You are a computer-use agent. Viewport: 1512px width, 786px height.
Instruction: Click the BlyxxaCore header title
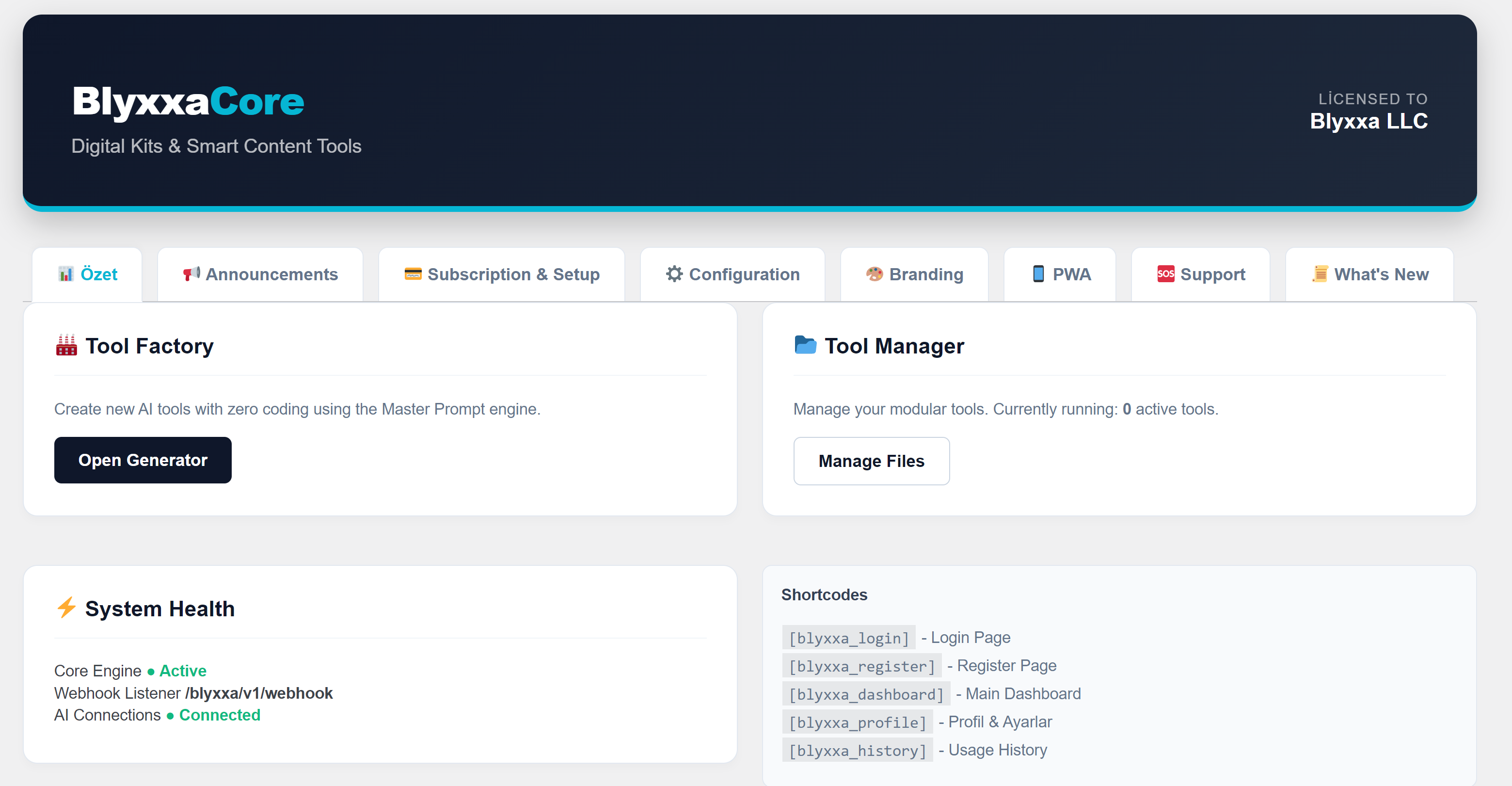click(187, 100)
